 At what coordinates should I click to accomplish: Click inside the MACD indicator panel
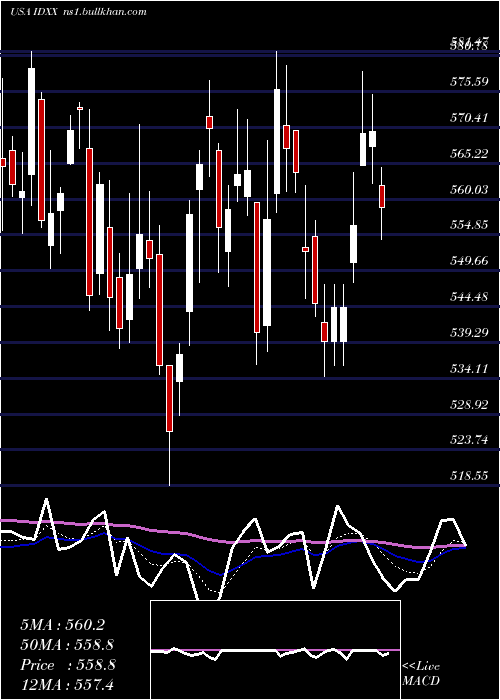275,650
